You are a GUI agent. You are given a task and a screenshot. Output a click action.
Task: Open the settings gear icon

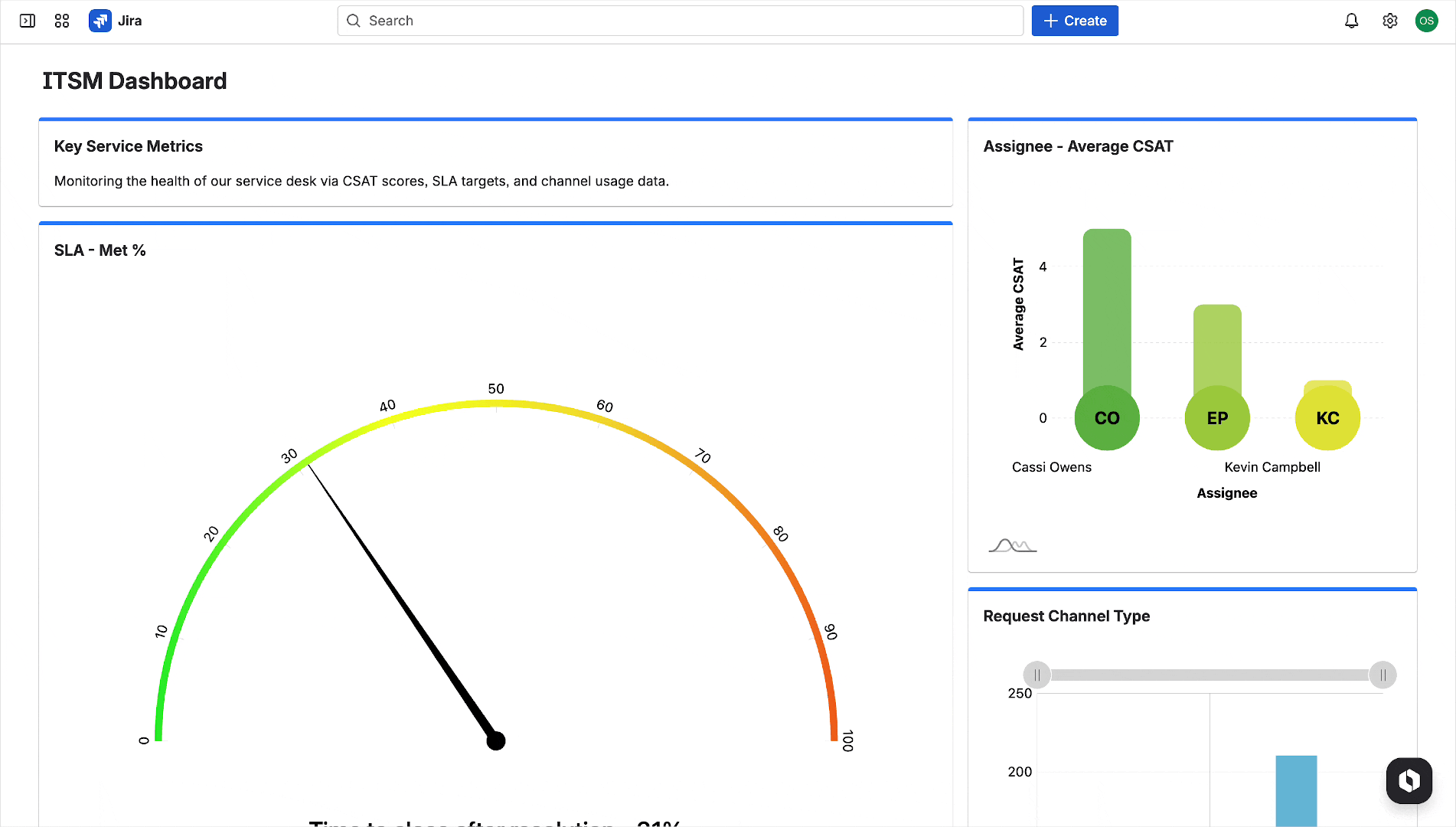1389,21
